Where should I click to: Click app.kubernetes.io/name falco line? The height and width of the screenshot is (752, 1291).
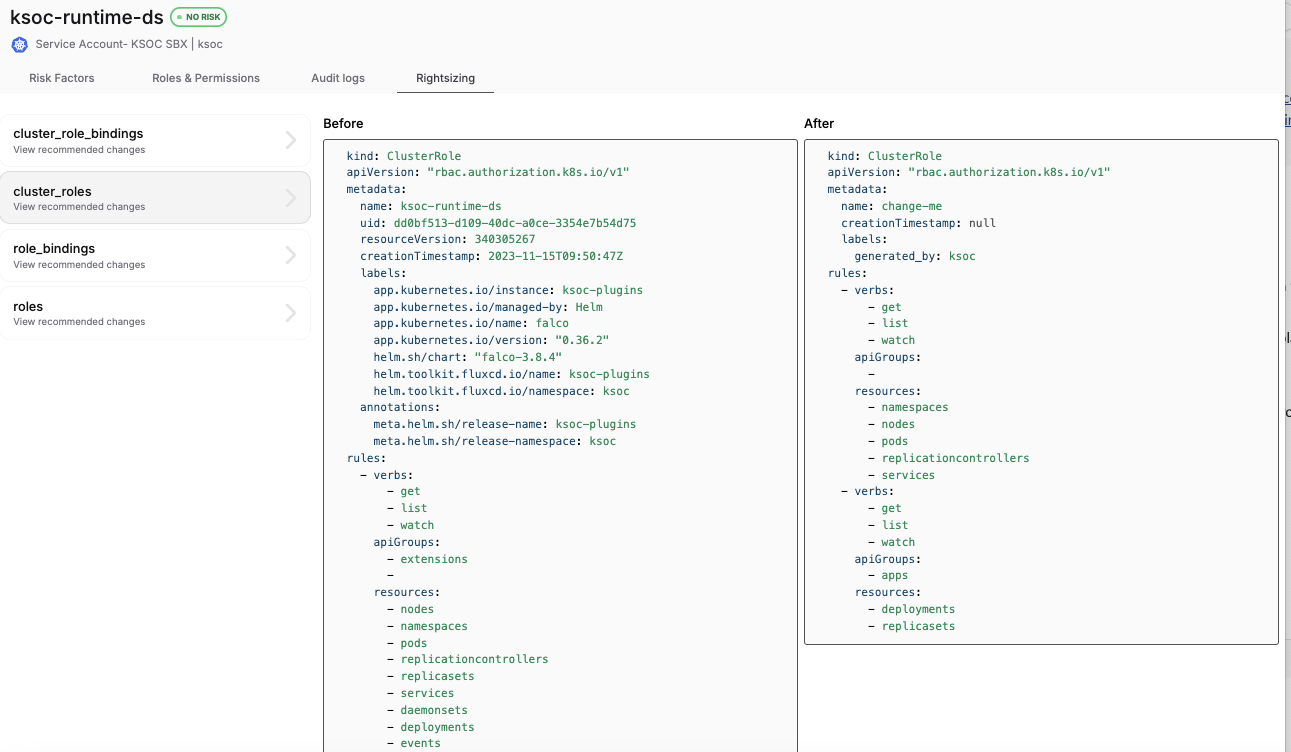(x=471, y=323)
